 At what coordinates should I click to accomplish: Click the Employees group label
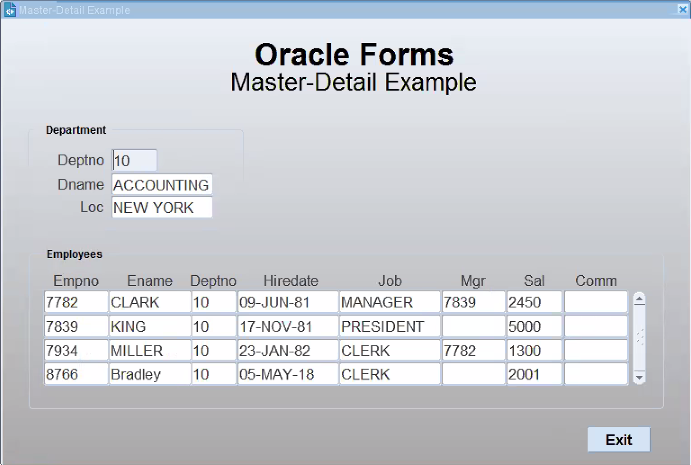(x=74, y=254)
